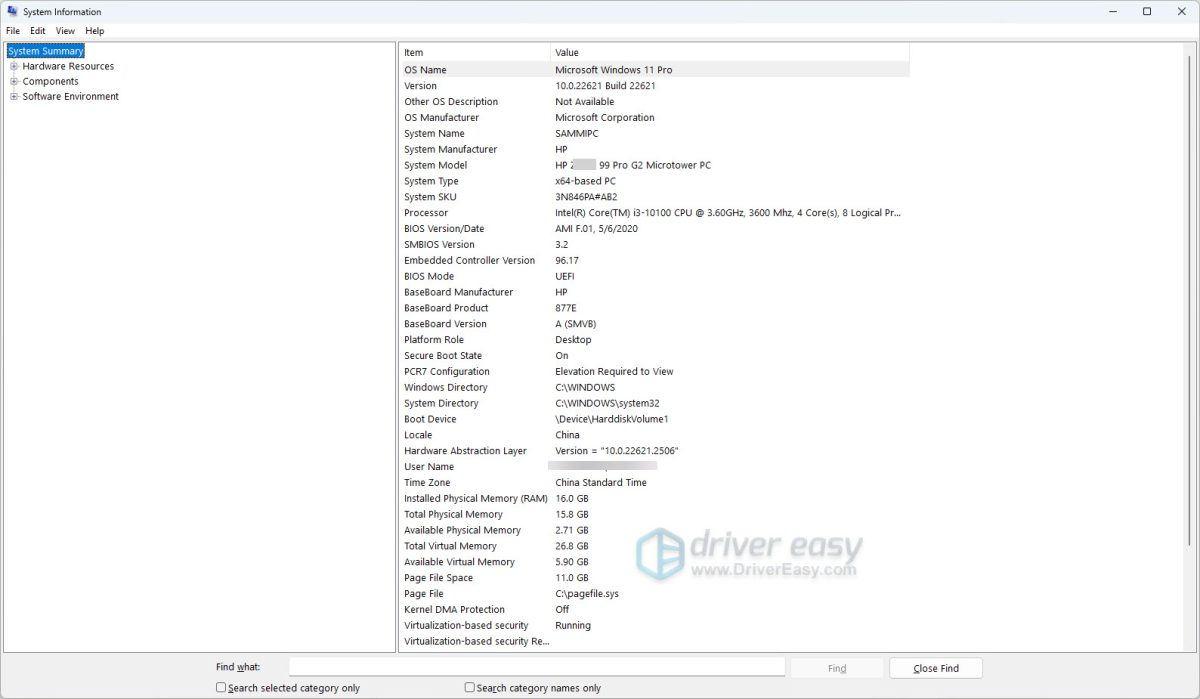
Task: Select System Summary in the tree
Action: 46,51
